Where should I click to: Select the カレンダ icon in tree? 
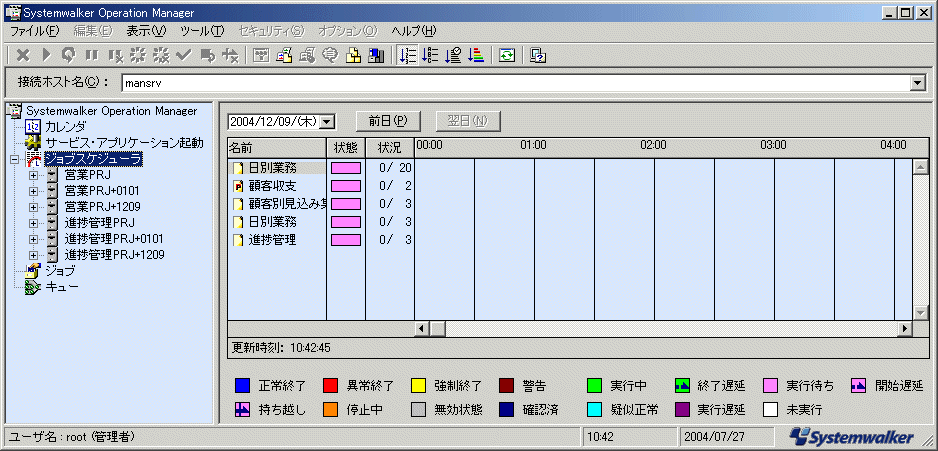click(33, 127)
